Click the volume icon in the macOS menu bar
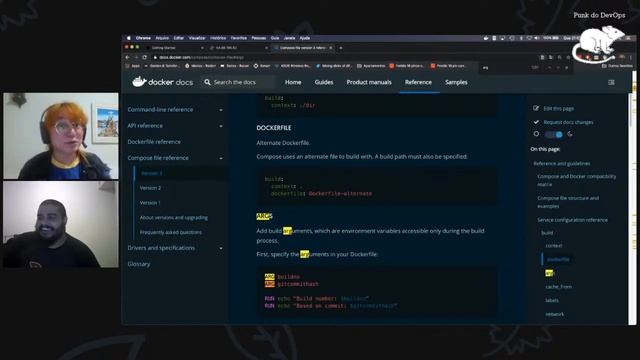640x360 pixels. (x=536, y=38)
